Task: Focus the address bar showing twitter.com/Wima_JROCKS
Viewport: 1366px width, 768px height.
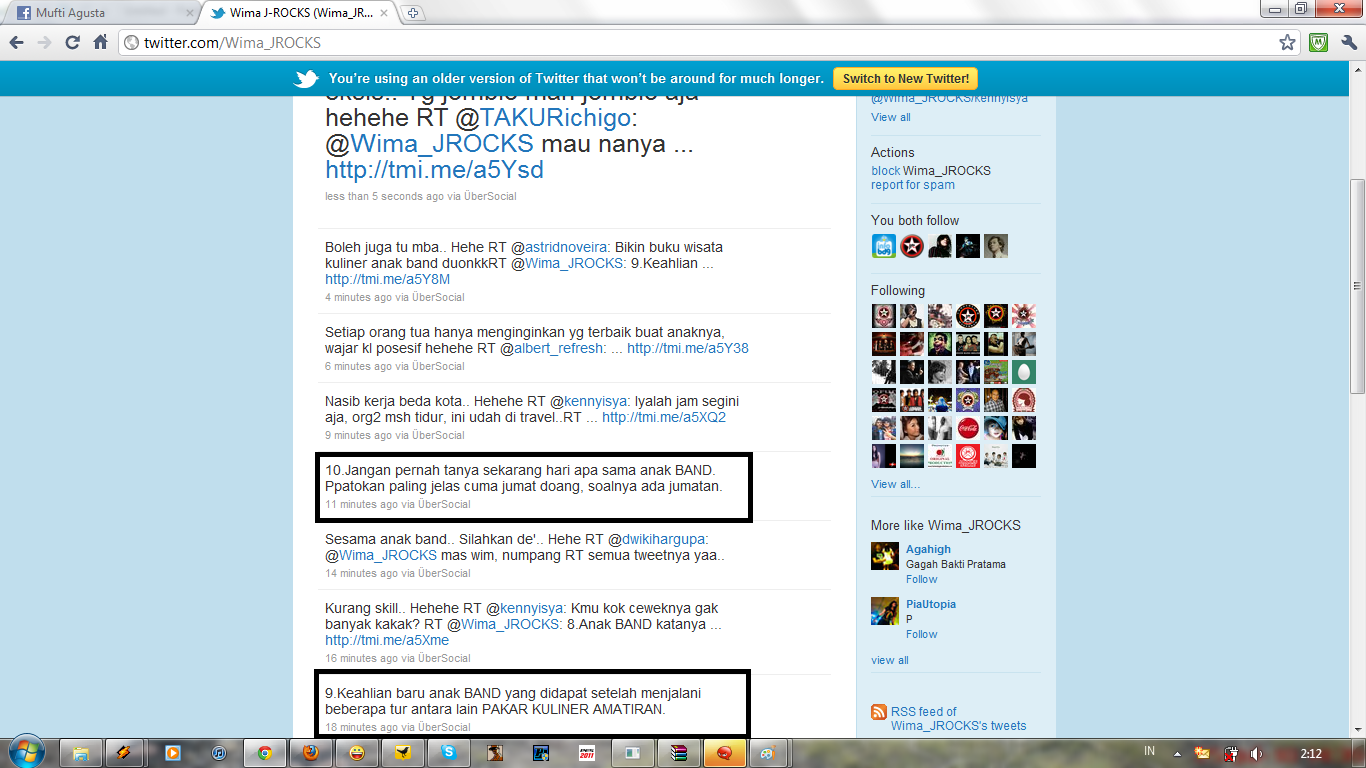Action: [x=710, y=43]
